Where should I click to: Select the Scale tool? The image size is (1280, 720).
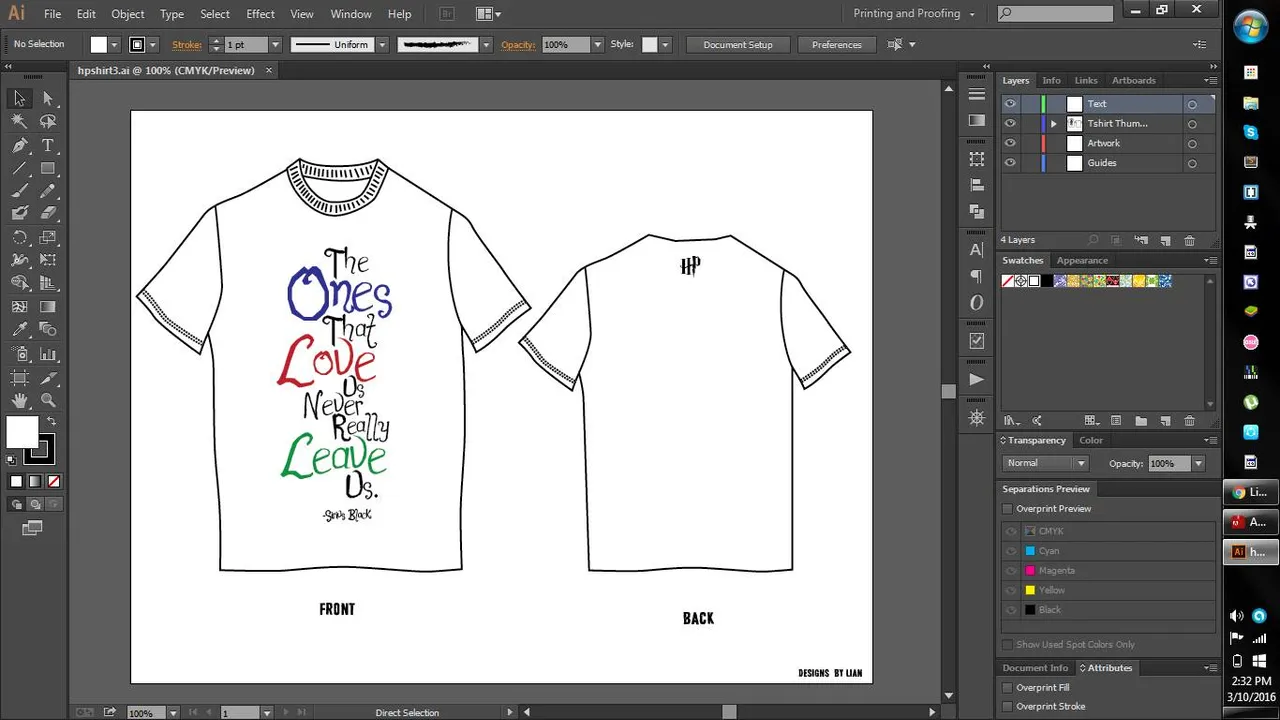tap(47, 237)
